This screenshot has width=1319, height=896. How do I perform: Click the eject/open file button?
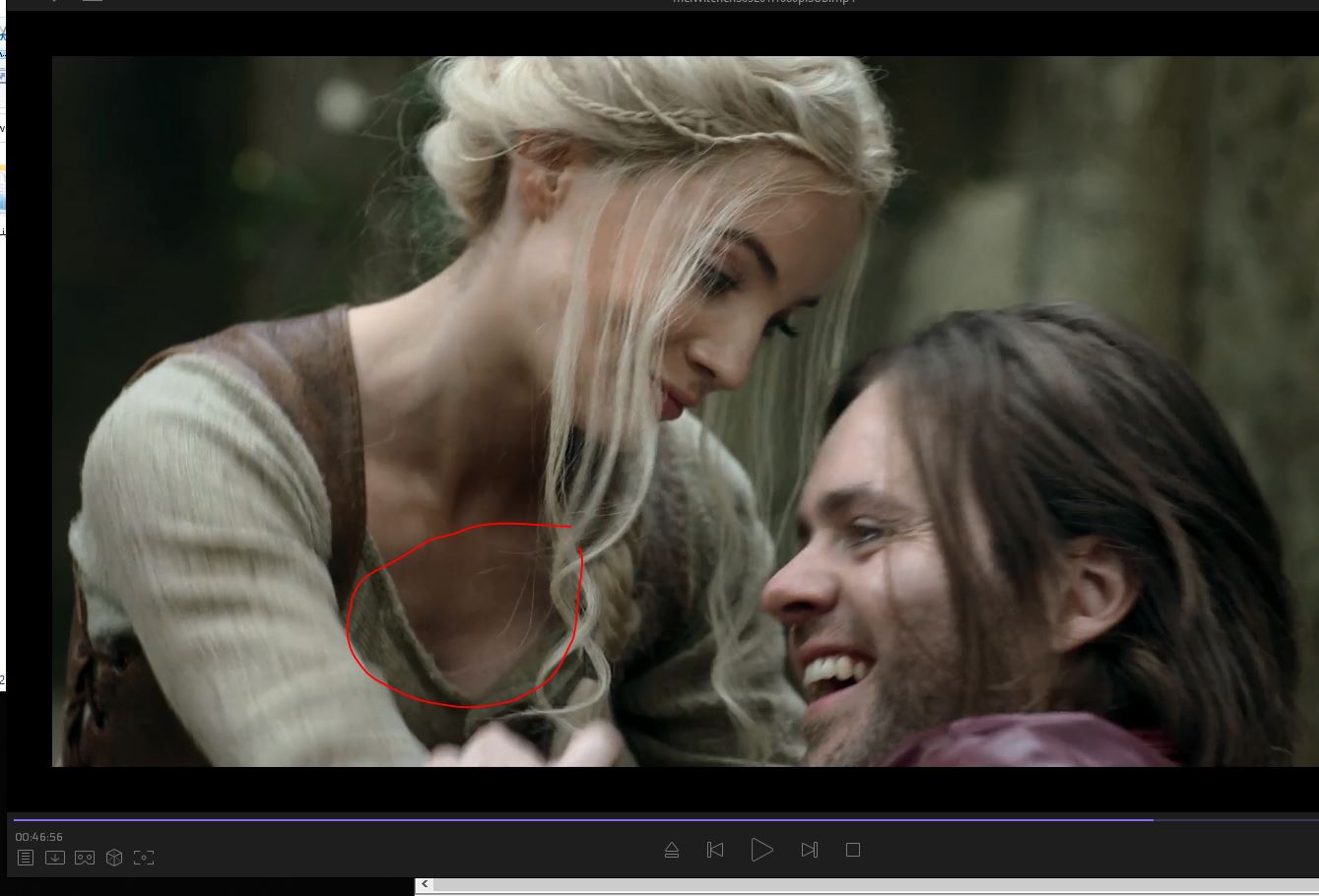672,850
